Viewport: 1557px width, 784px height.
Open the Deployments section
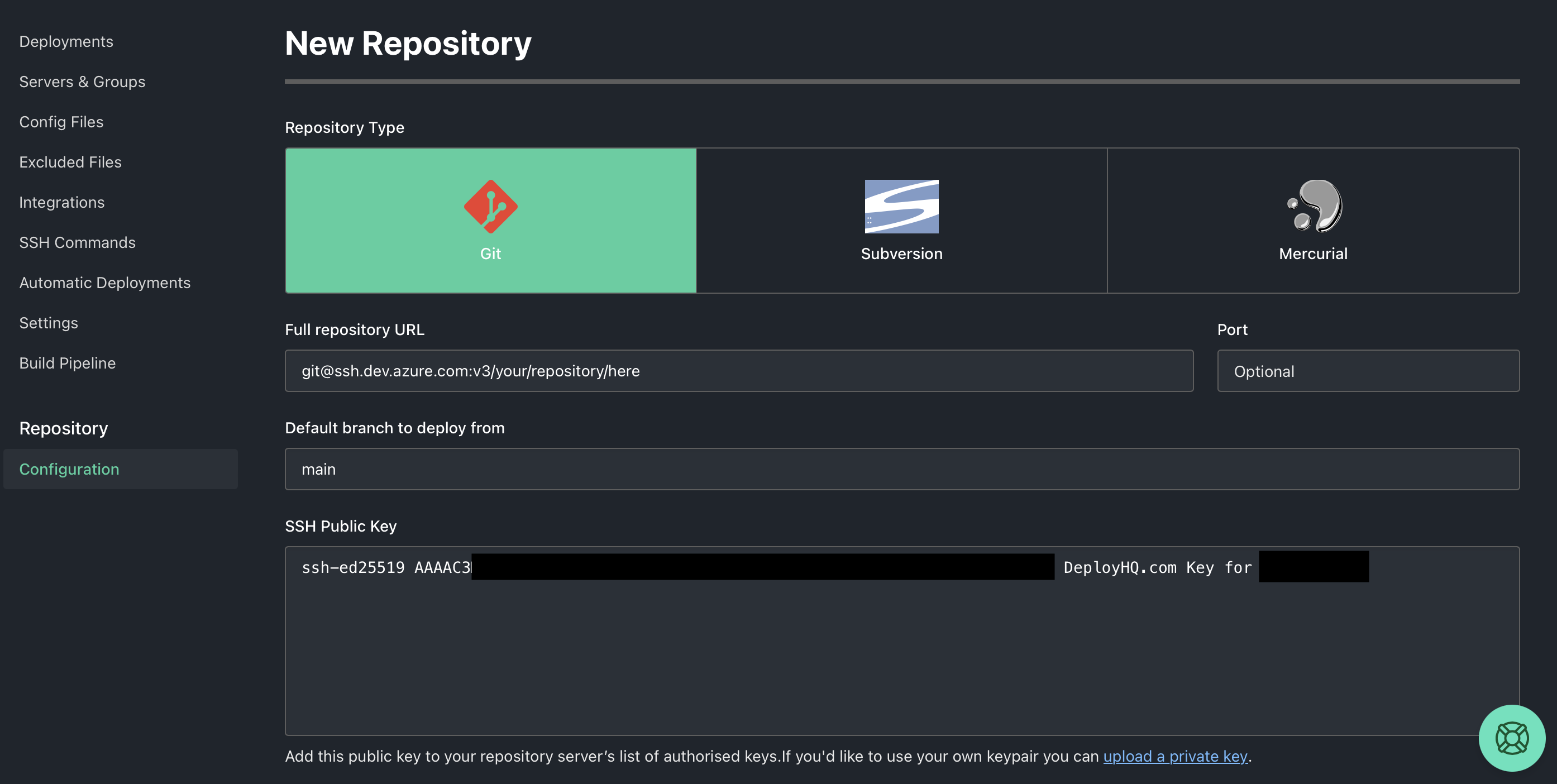[x=66, y=41]
